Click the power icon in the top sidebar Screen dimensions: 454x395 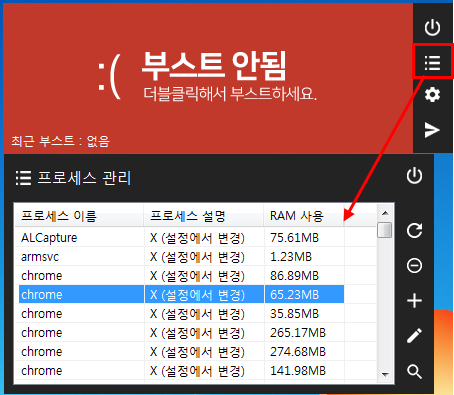[432, 27]
